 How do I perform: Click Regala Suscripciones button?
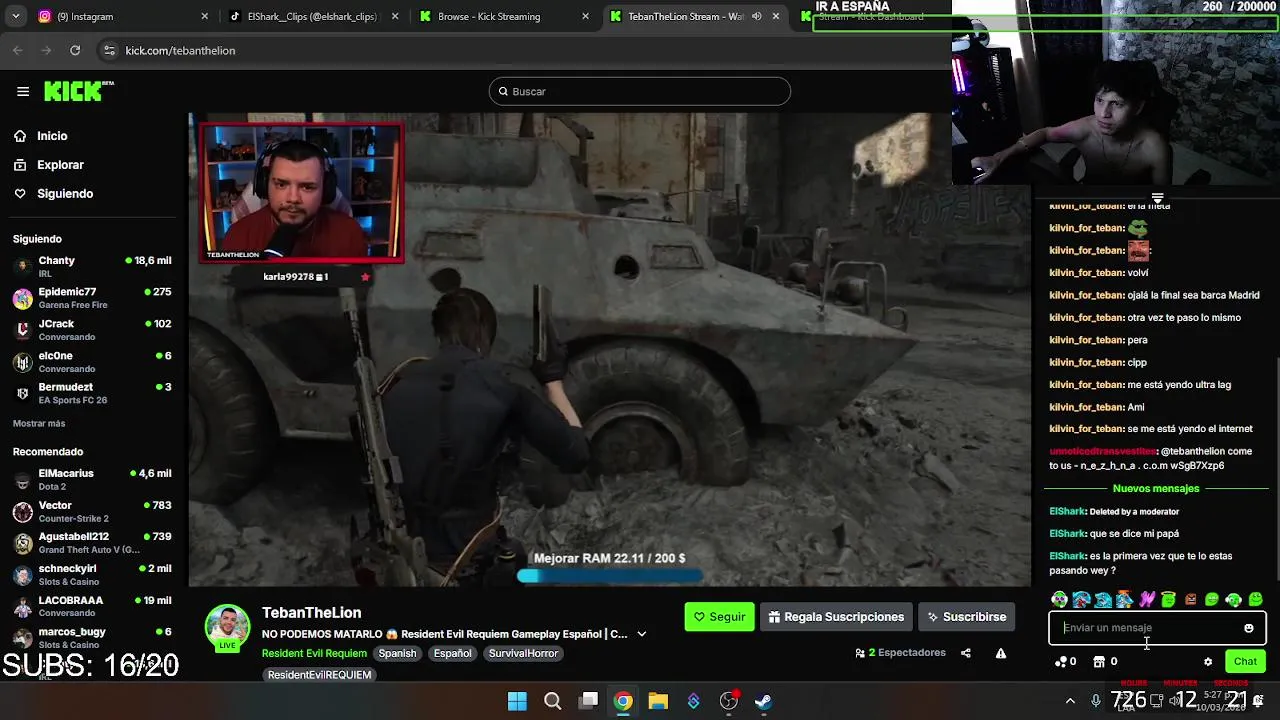(x=836, y=617)
